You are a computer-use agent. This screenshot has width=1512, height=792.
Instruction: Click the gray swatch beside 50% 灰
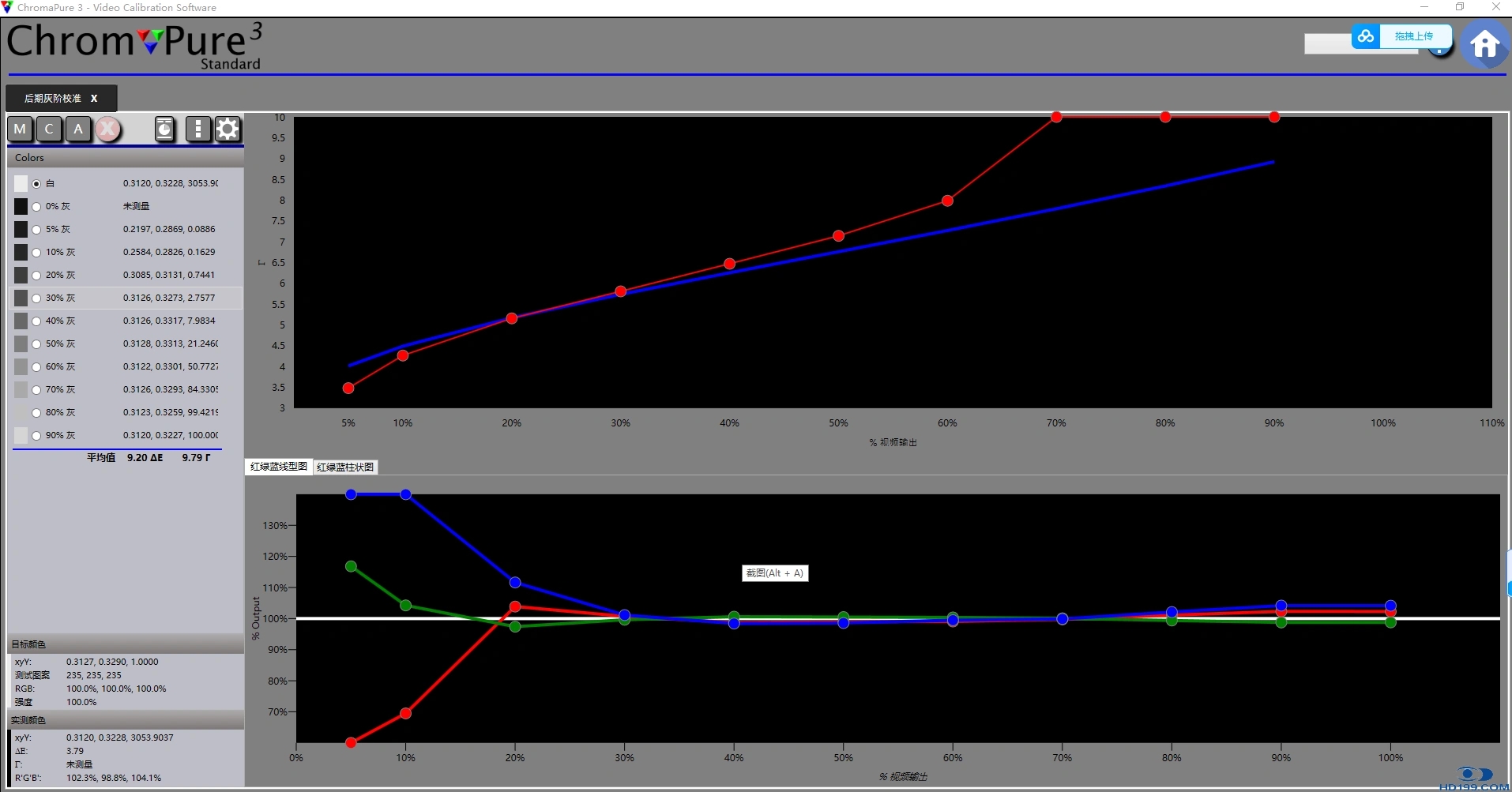pos(21,343)
